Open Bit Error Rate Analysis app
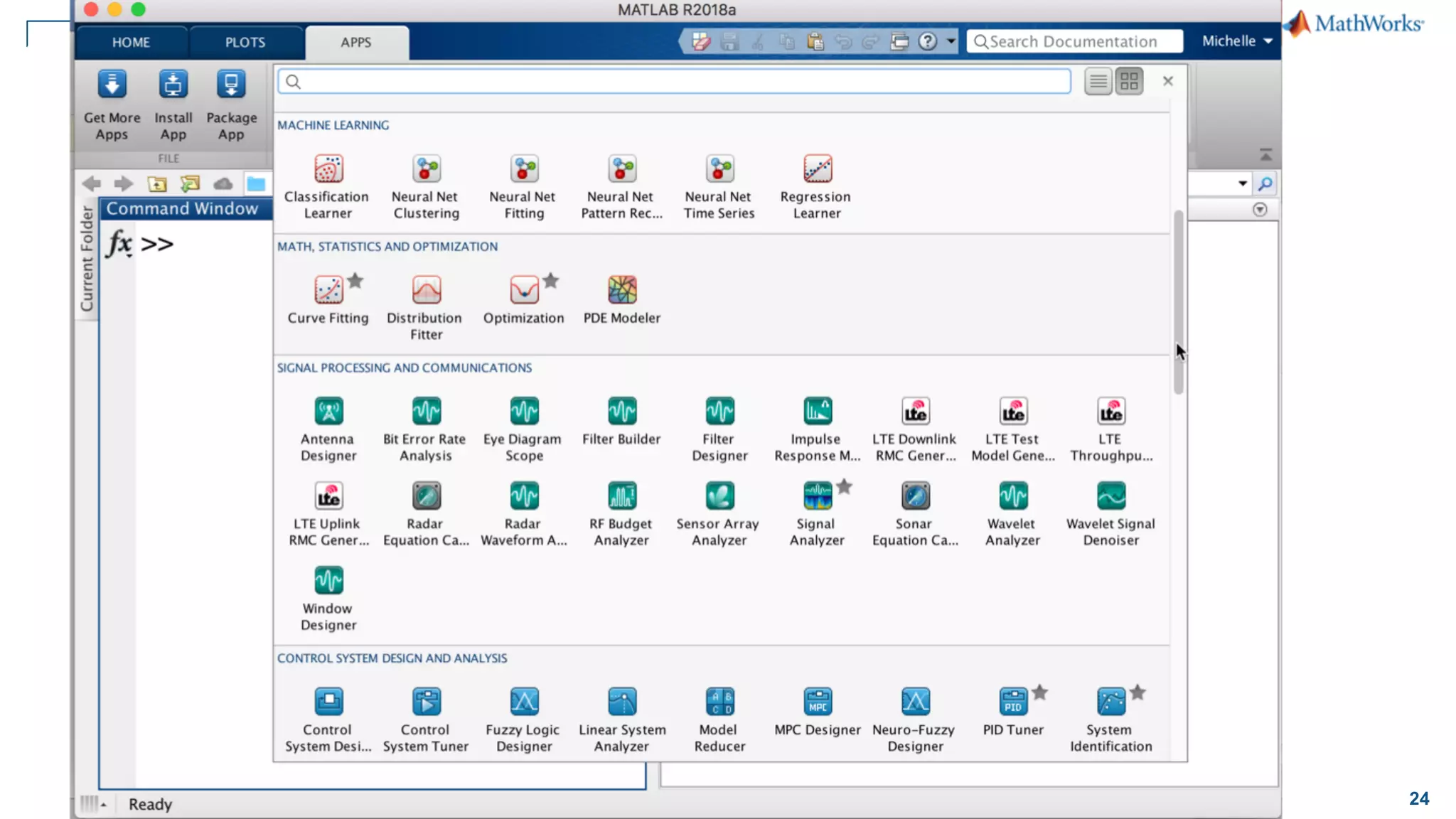 (425, 429)
